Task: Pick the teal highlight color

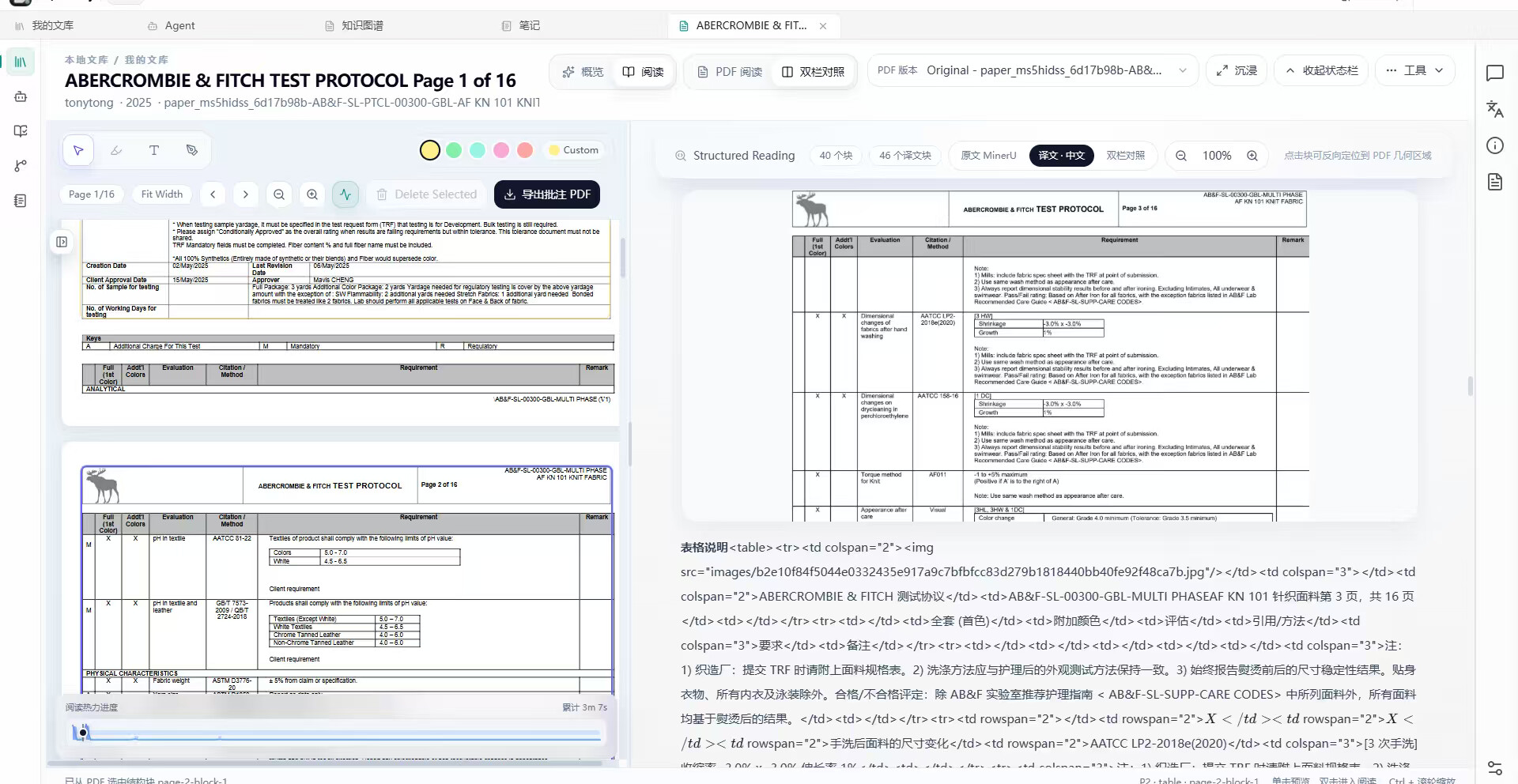Action: click(478, 150)
